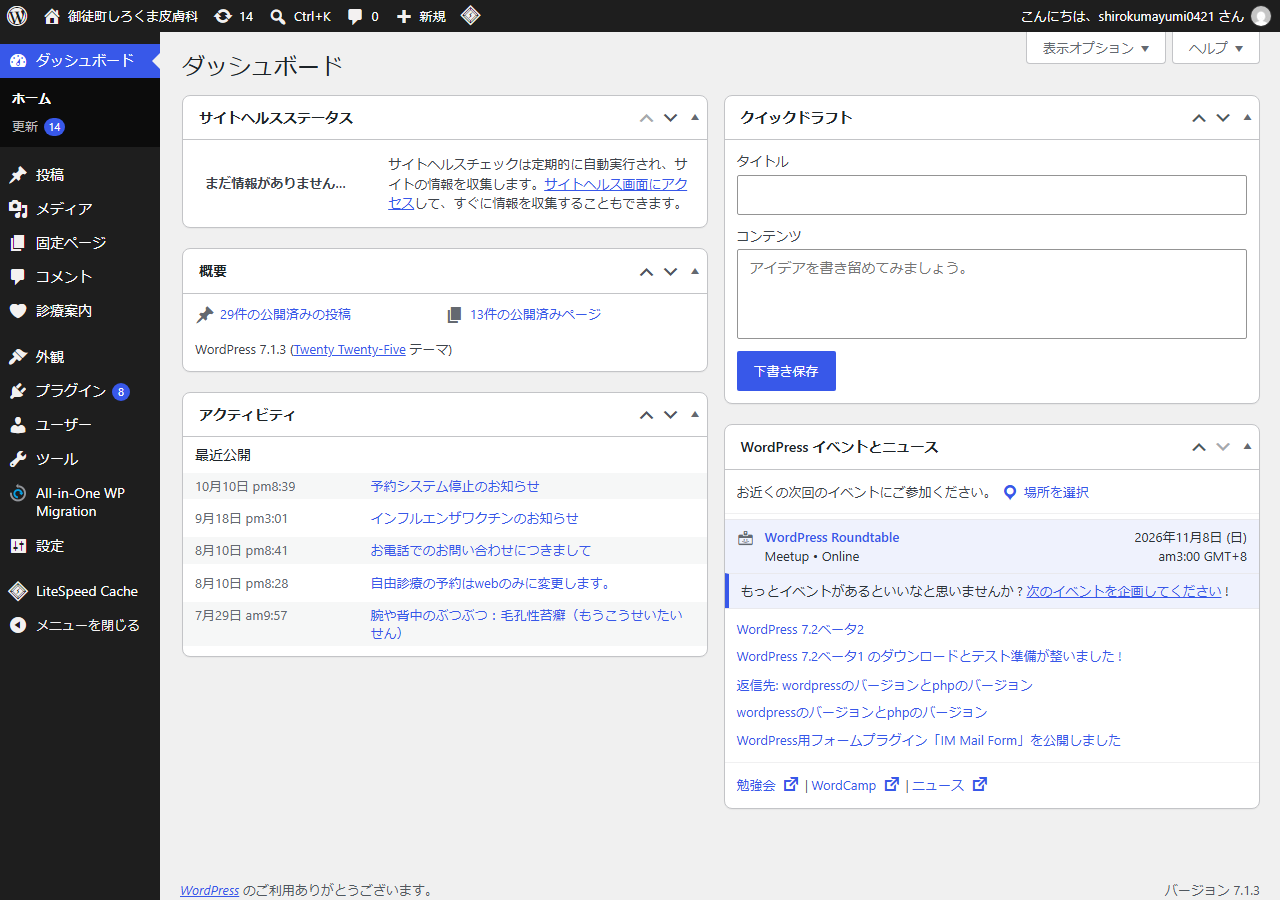Open the ヘルプ dropdown
This screenshot has width=1280, height=900.
click(1215, 48)
